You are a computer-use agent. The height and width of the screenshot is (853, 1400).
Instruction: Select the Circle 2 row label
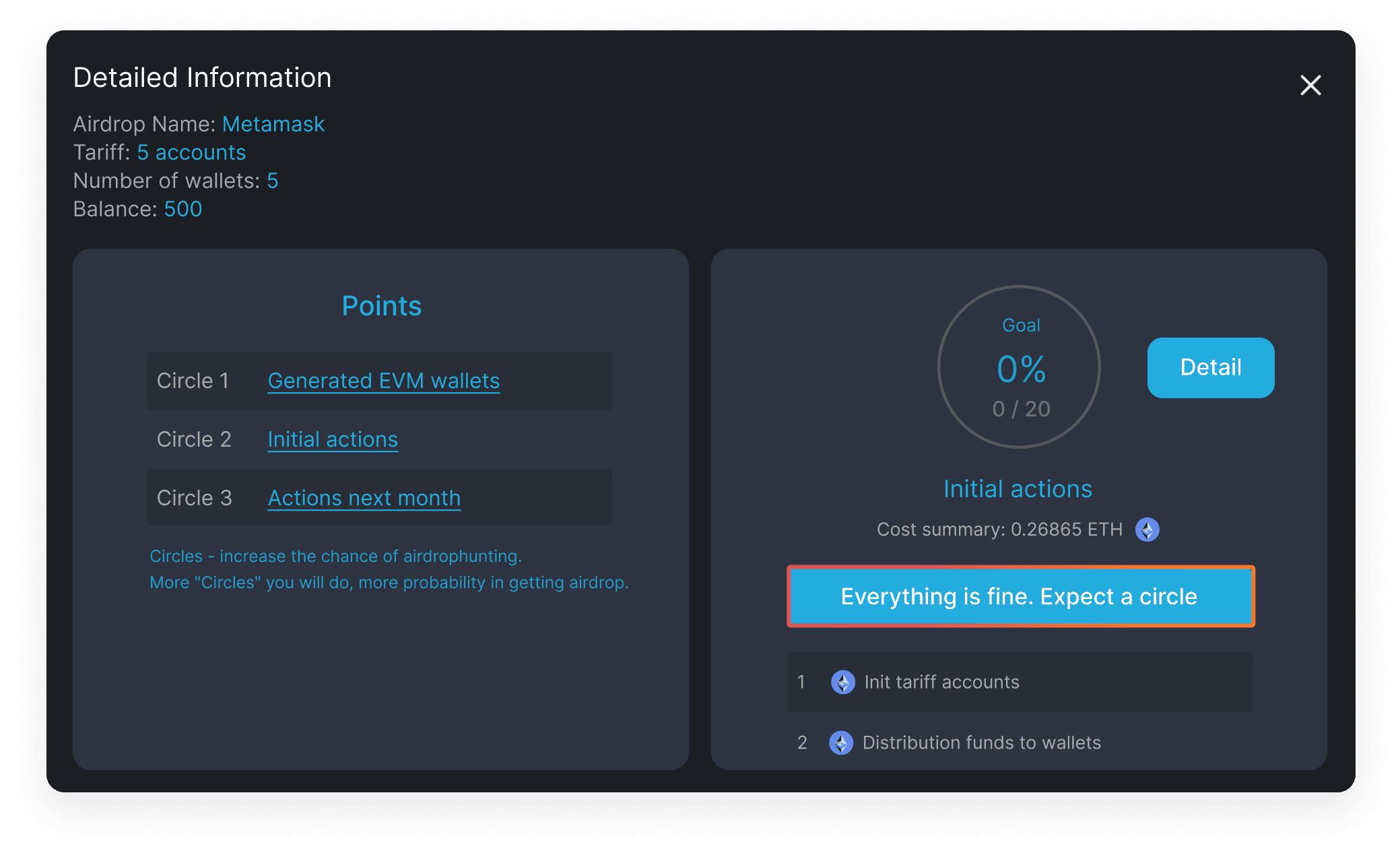(194, 439)
